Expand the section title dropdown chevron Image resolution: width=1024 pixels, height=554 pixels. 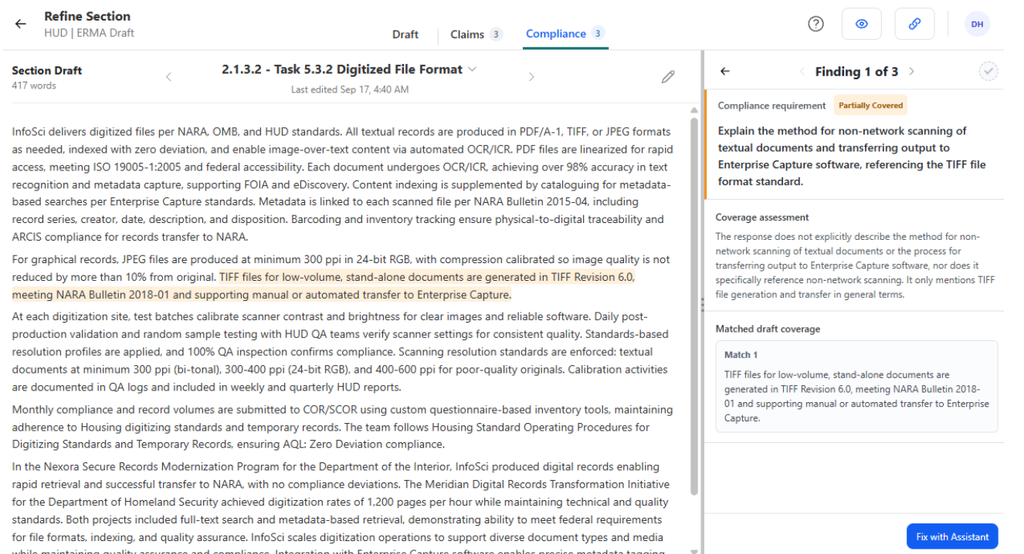(x=473, y=69)
